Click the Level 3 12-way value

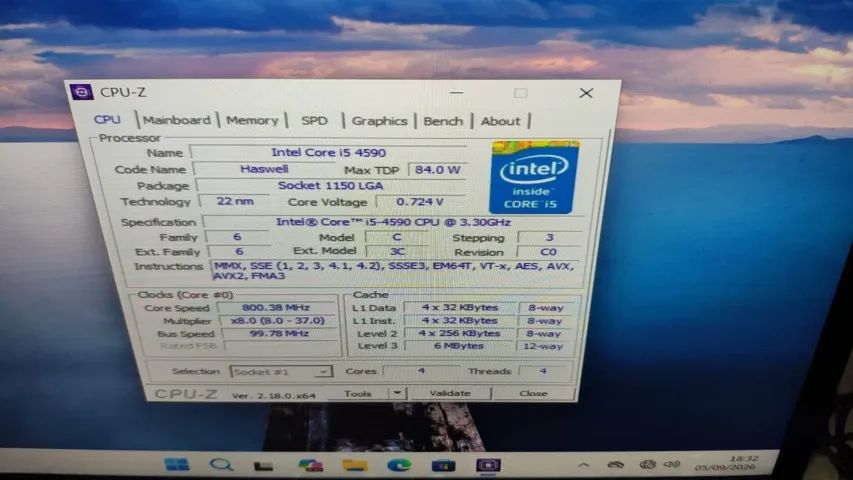(x=543, y=346)
